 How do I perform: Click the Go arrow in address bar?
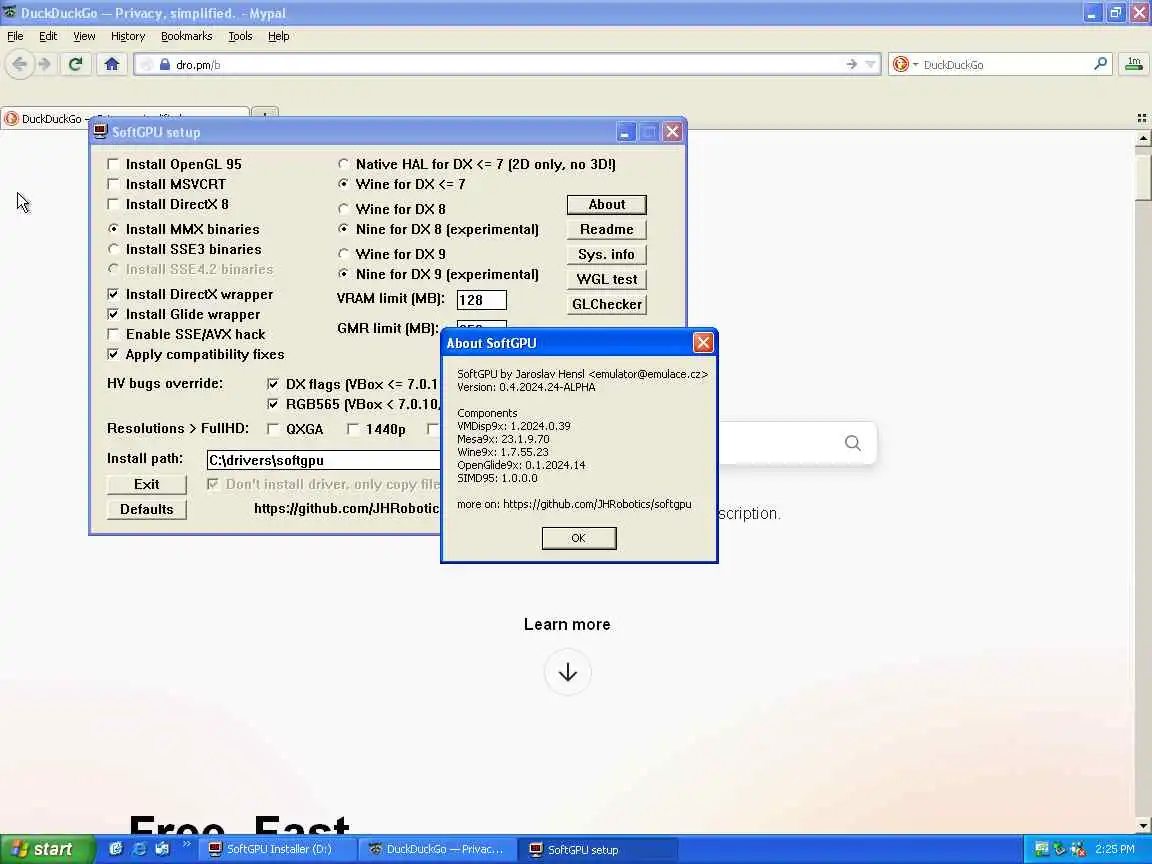pos(852,65)
